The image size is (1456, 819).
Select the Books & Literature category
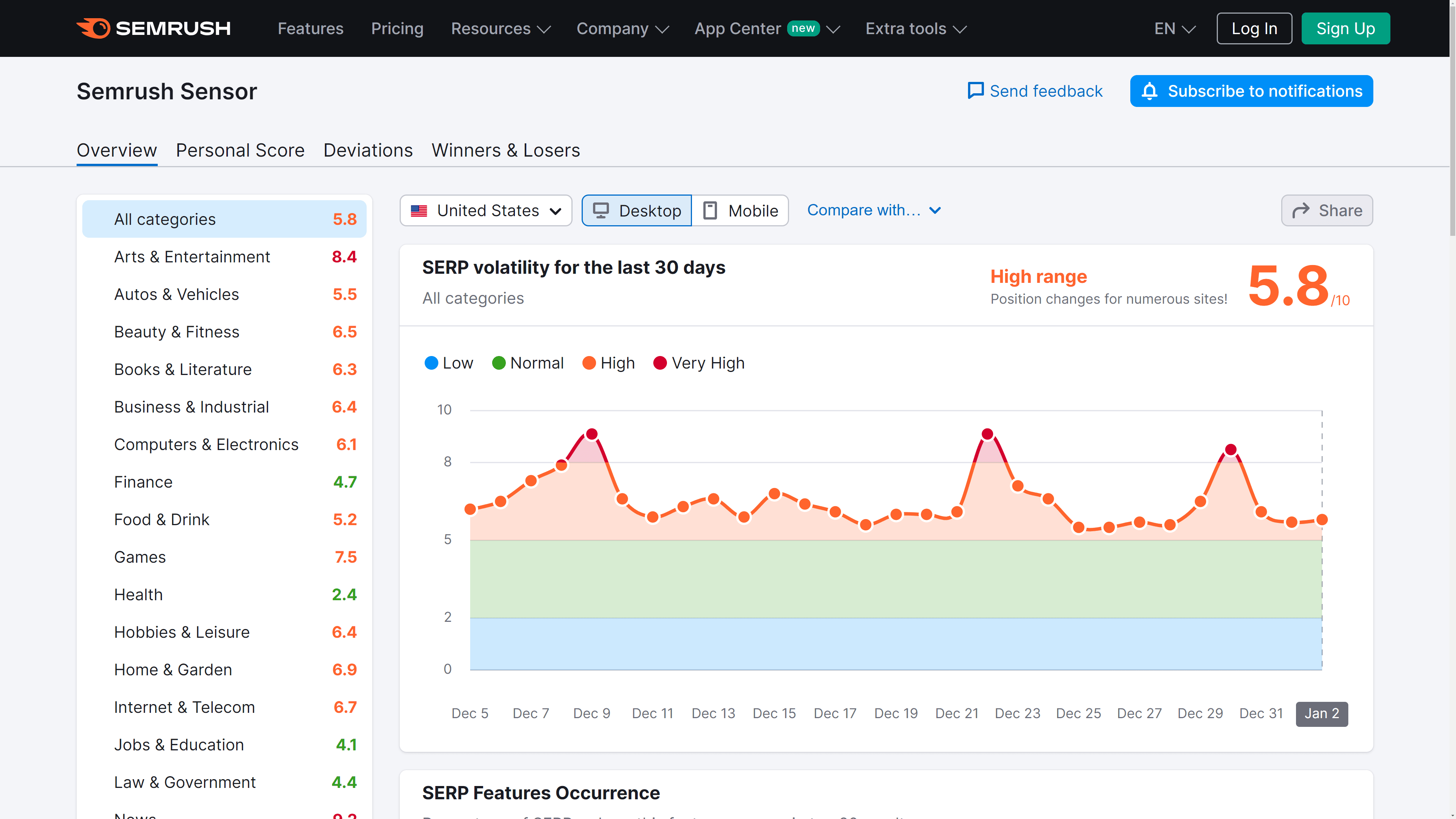[x=224, y=370]
